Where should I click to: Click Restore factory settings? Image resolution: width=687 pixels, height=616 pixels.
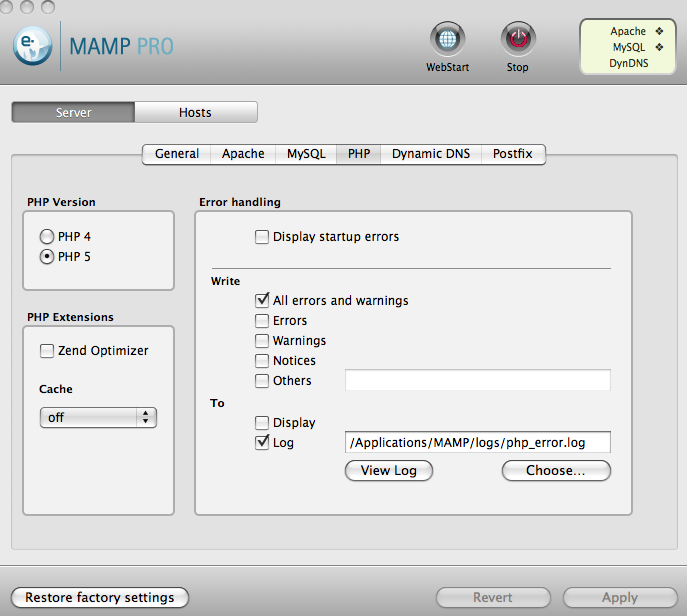(x=100, y=598)
